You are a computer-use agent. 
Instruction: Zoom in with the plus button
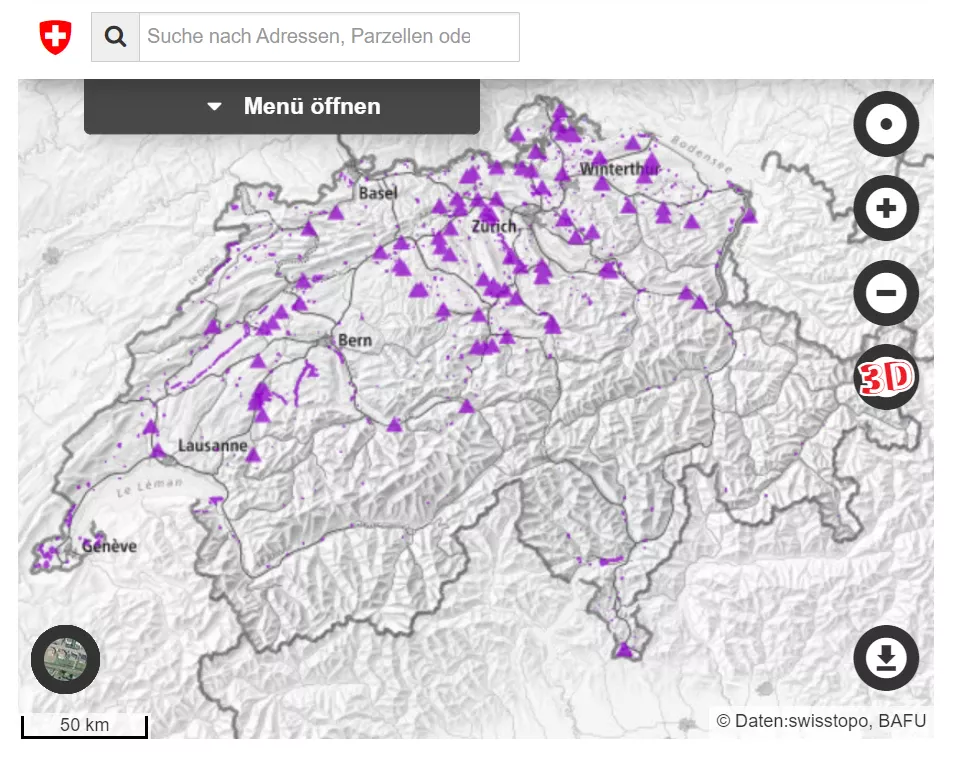click(x=885, y=208)
